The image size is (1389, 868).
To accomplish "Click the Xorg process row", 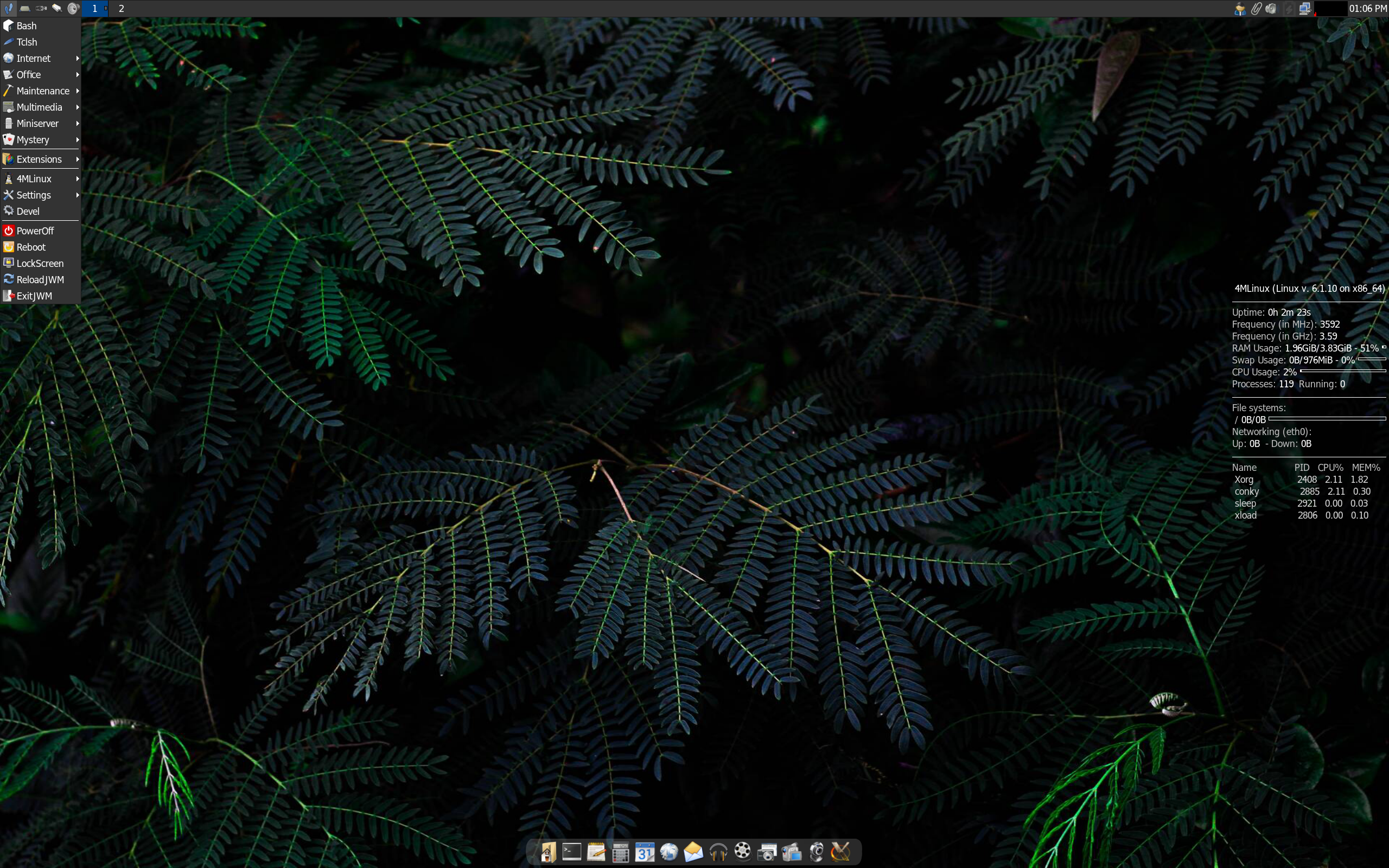I will tap(1301, 480).
